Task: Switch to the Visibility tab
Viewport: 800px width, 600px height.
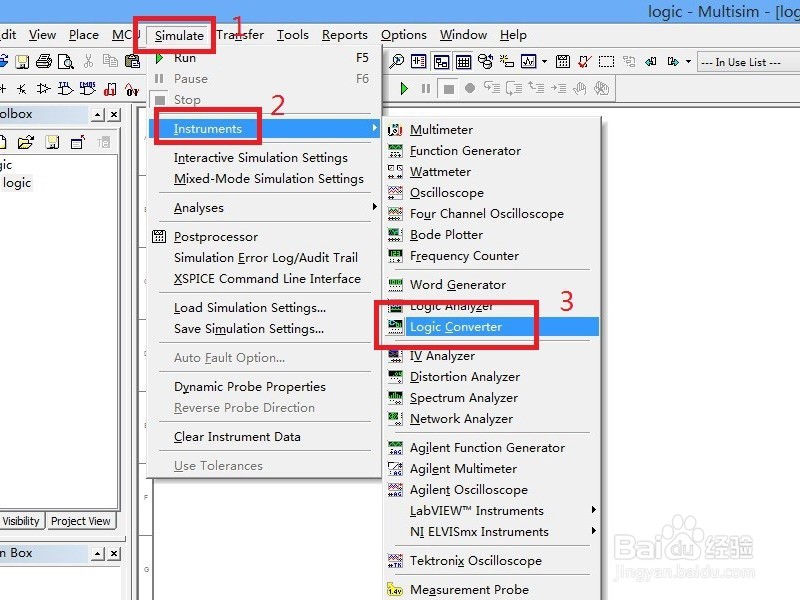Action: click(x=20, y=521)
